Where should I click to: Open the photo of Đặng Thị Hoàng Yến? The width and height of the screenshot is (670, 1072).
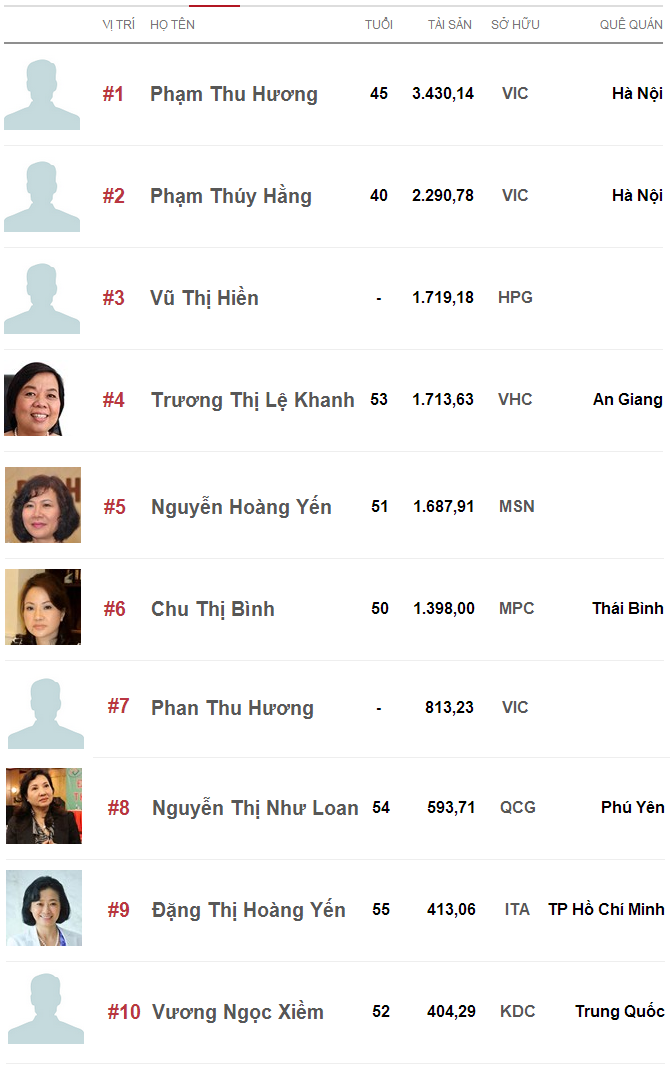44,908
